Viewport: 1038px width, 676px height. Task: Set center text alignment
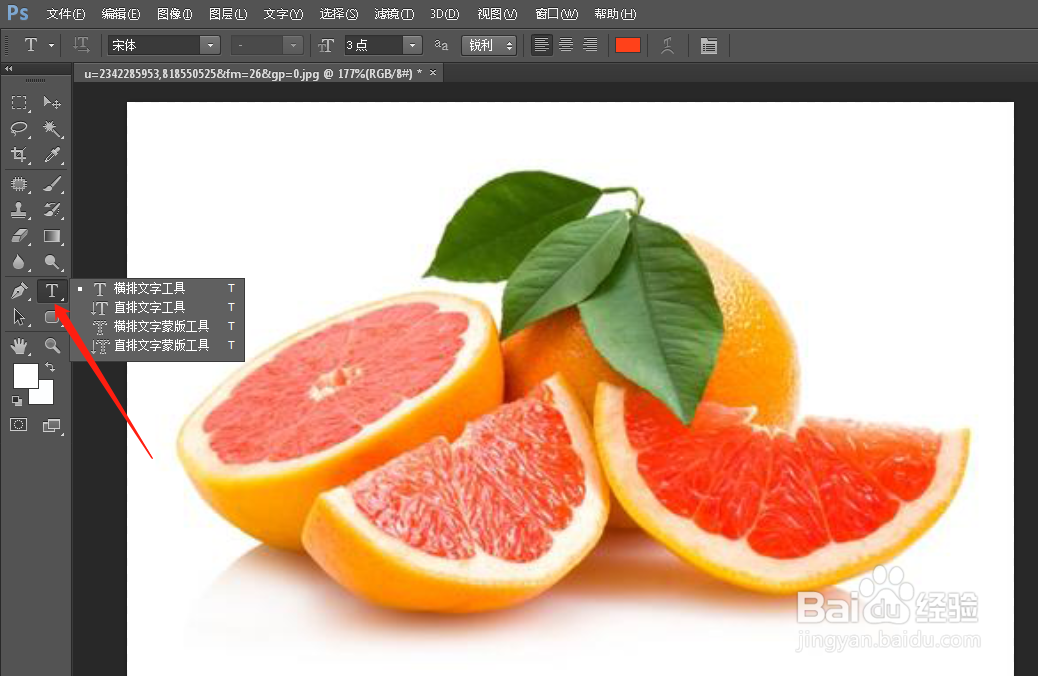pyautogui.click(x=566, y=45)
